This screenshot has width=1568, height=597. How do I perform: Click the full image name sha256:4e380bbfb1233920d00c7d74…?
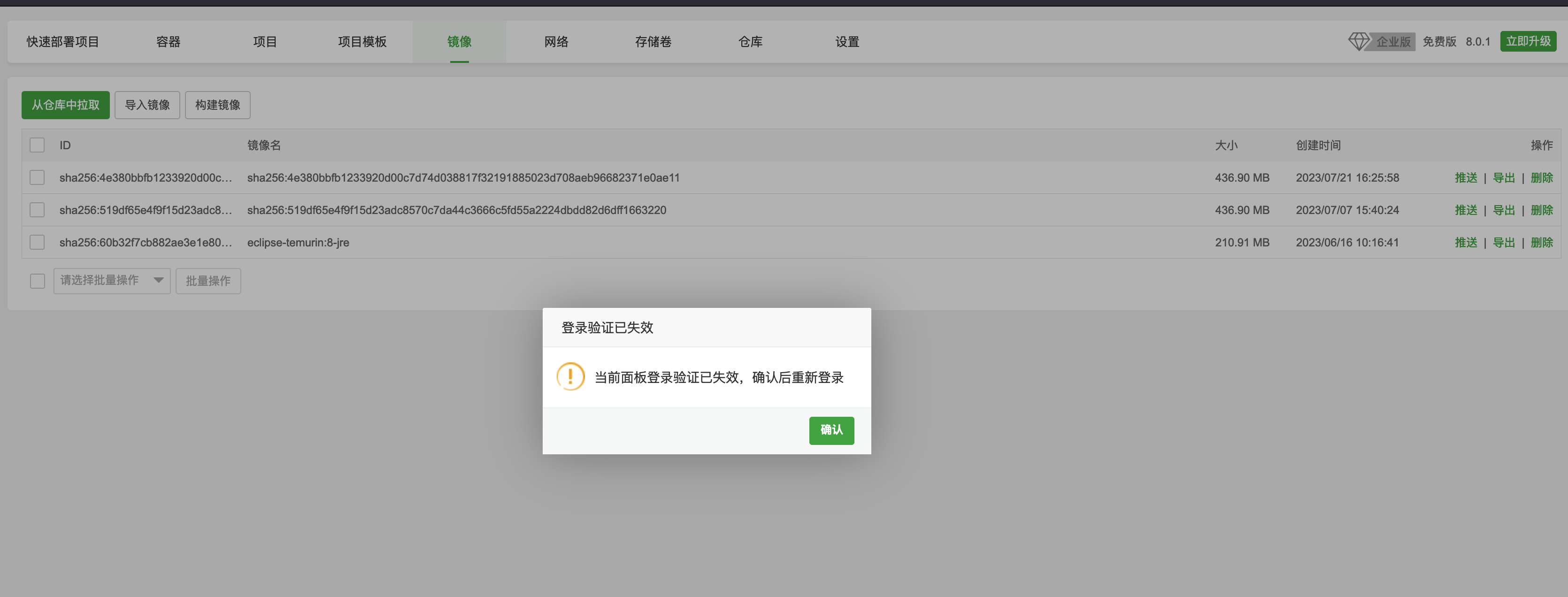coord(463,177)
